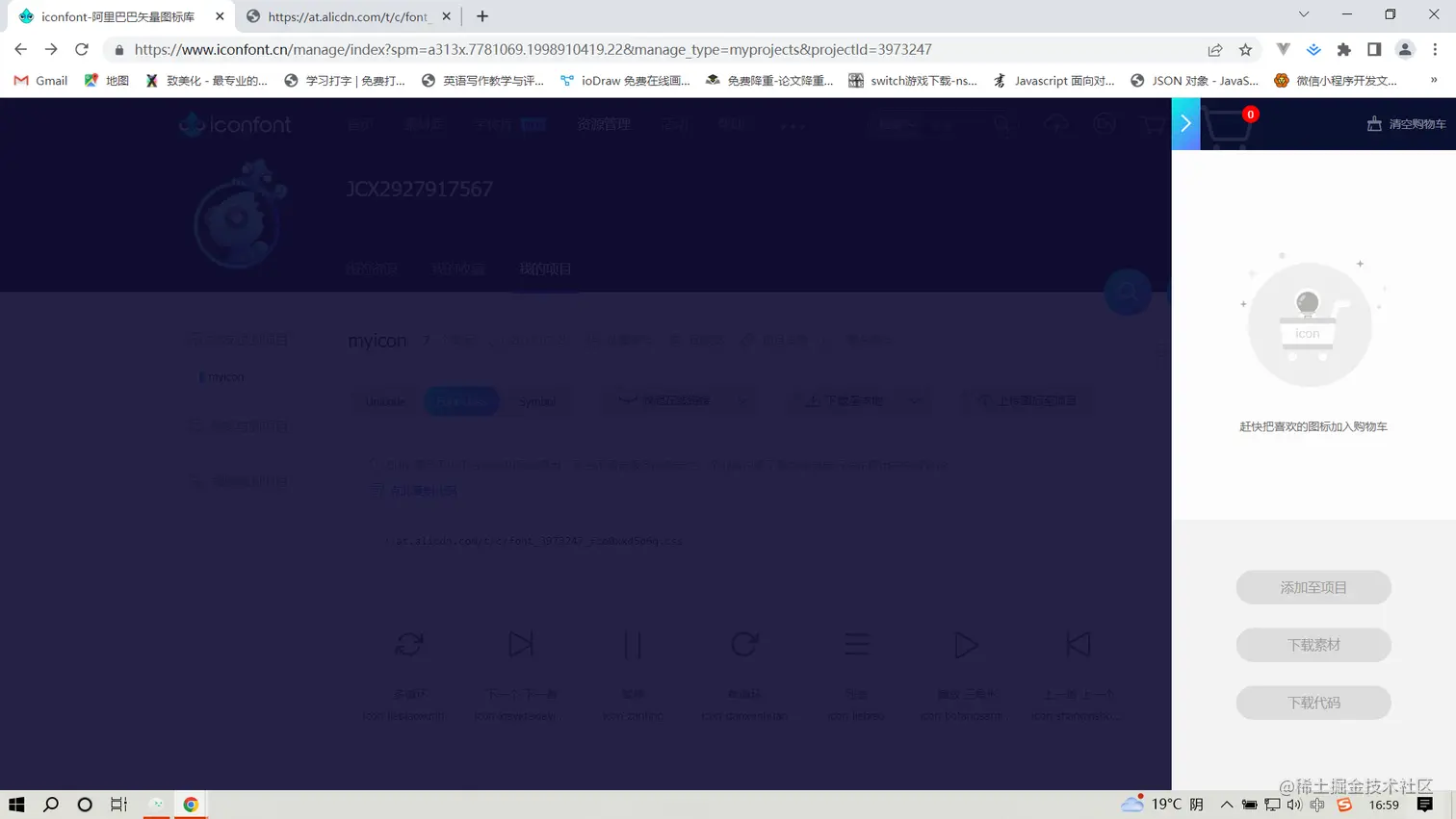
Task: Click the Chrome icon on the taskbar
Action: click(x=191, y=805)
